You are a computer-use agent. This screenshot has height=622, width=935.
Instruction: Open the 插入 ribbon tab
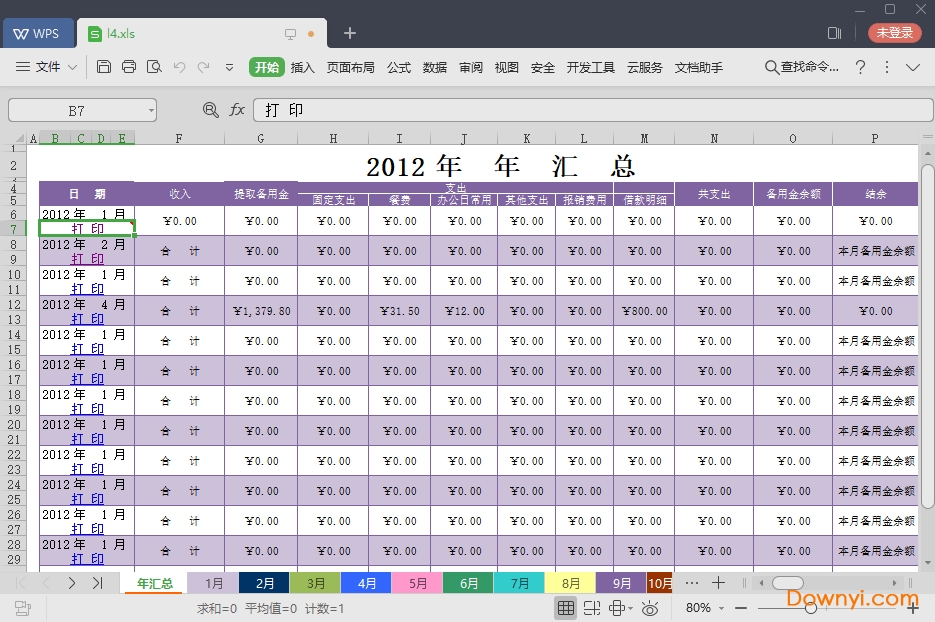pyautogui.click(x=302, y=67)
